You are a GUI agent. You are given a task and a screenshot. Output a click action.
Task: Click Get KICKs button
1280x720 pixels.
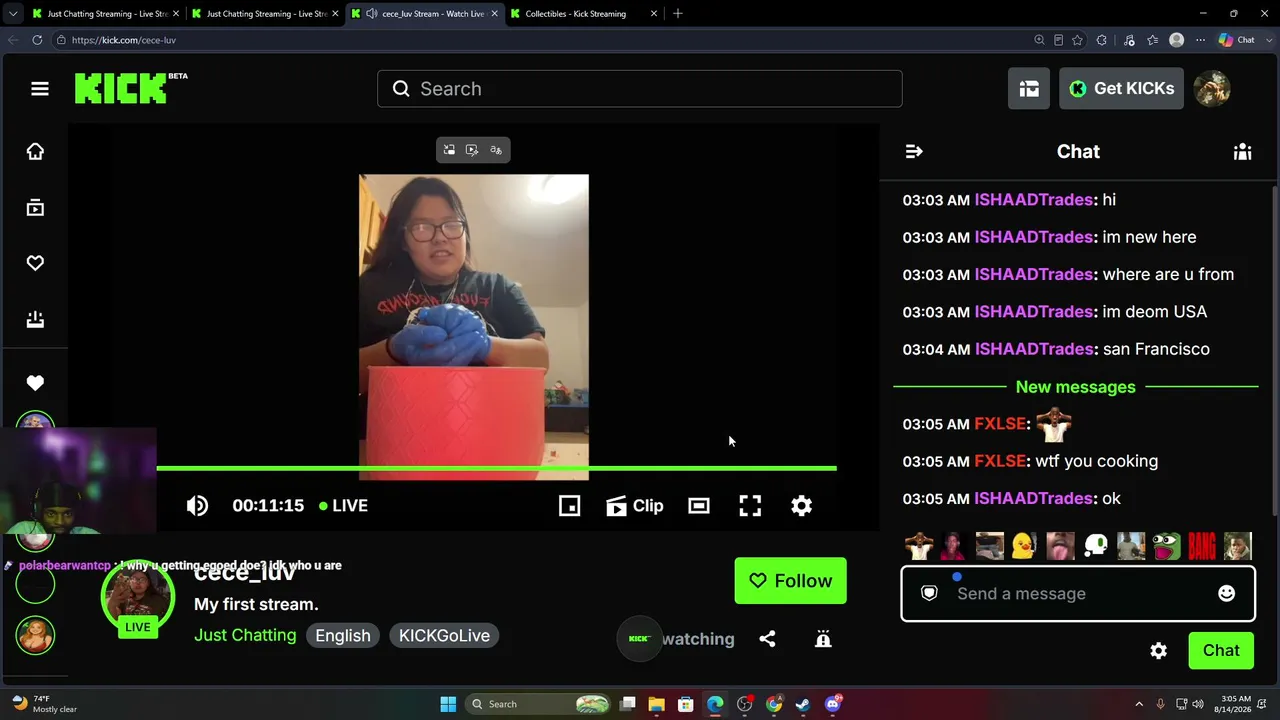1121,89
